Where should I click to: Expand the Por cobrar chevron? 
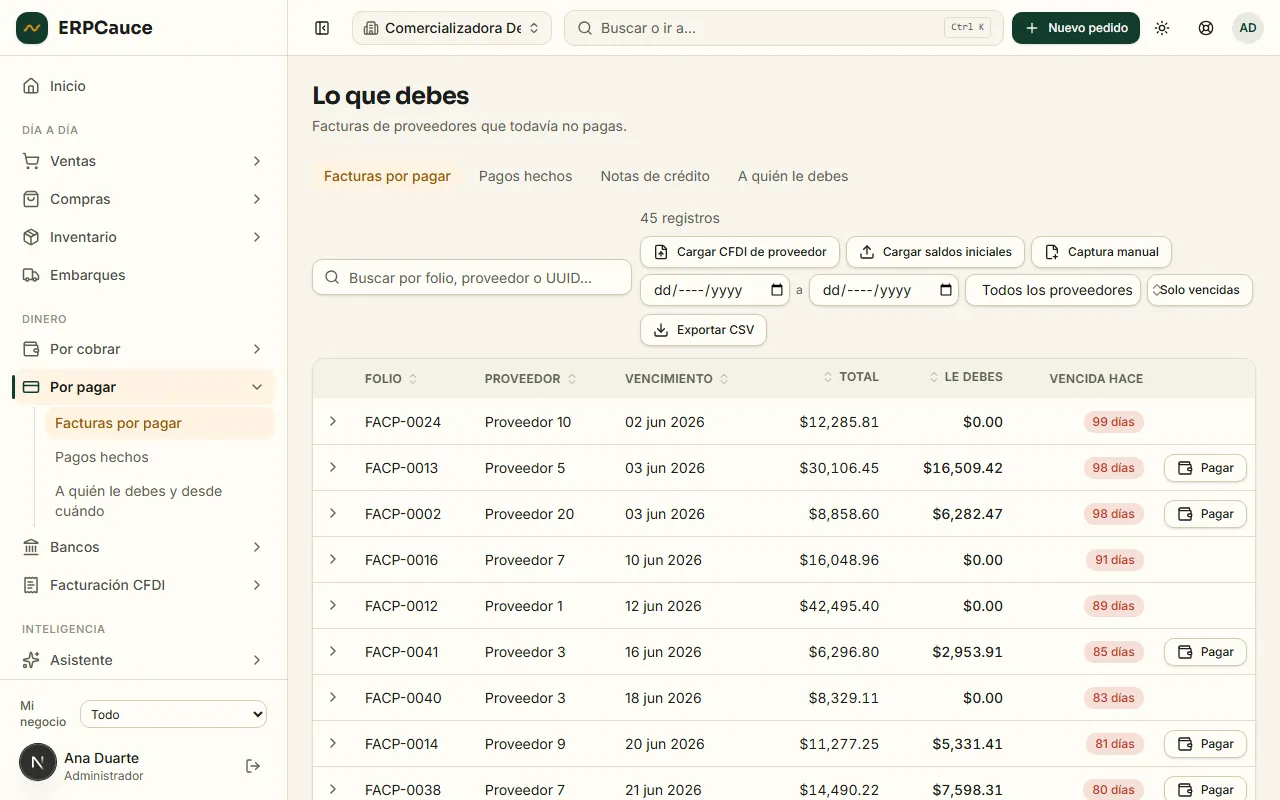point(257,349)
